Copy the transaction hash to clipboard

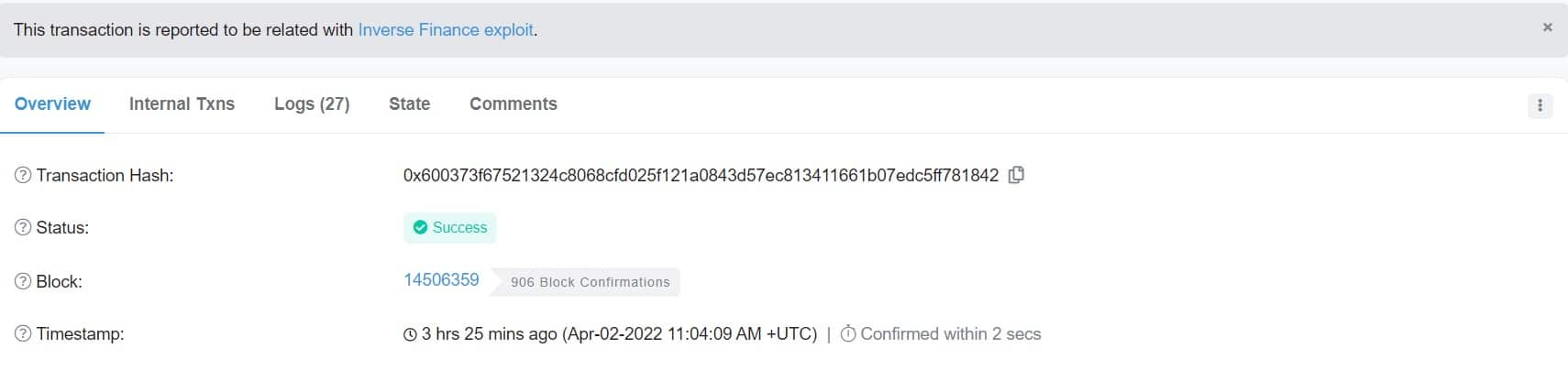tap(1016, 175)
